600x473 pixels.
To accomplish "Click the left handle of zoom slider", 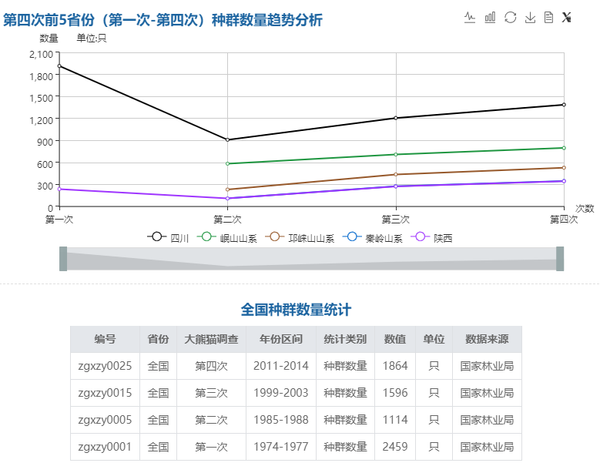I will click(x=63, y=259).
